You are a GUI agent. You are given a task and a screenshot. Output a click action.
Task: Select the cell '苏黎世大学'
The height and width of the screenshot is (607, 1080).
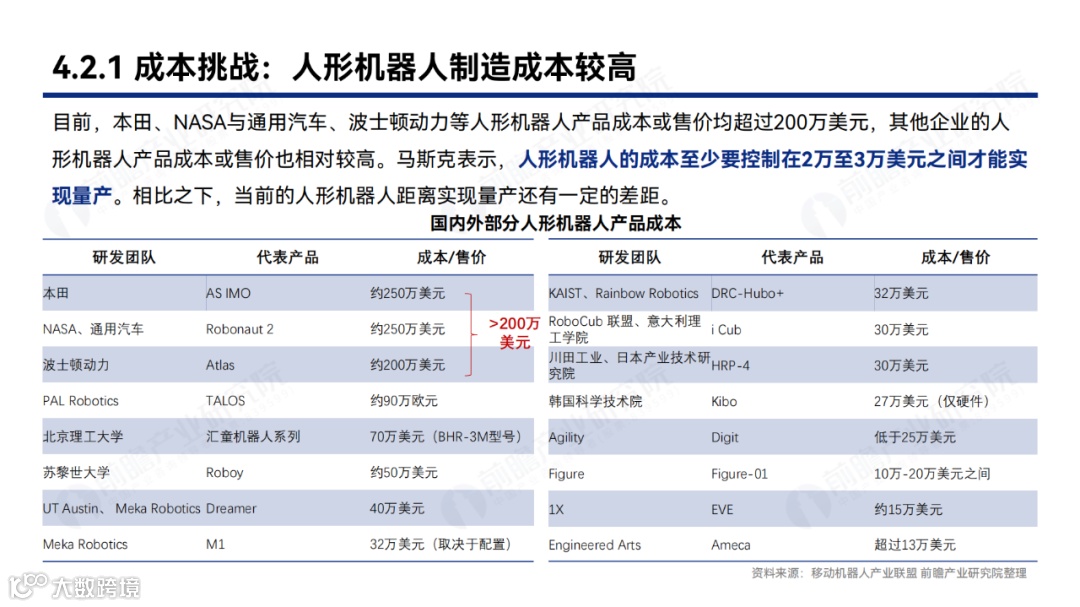pyautogui.click(x=76, y=473)
